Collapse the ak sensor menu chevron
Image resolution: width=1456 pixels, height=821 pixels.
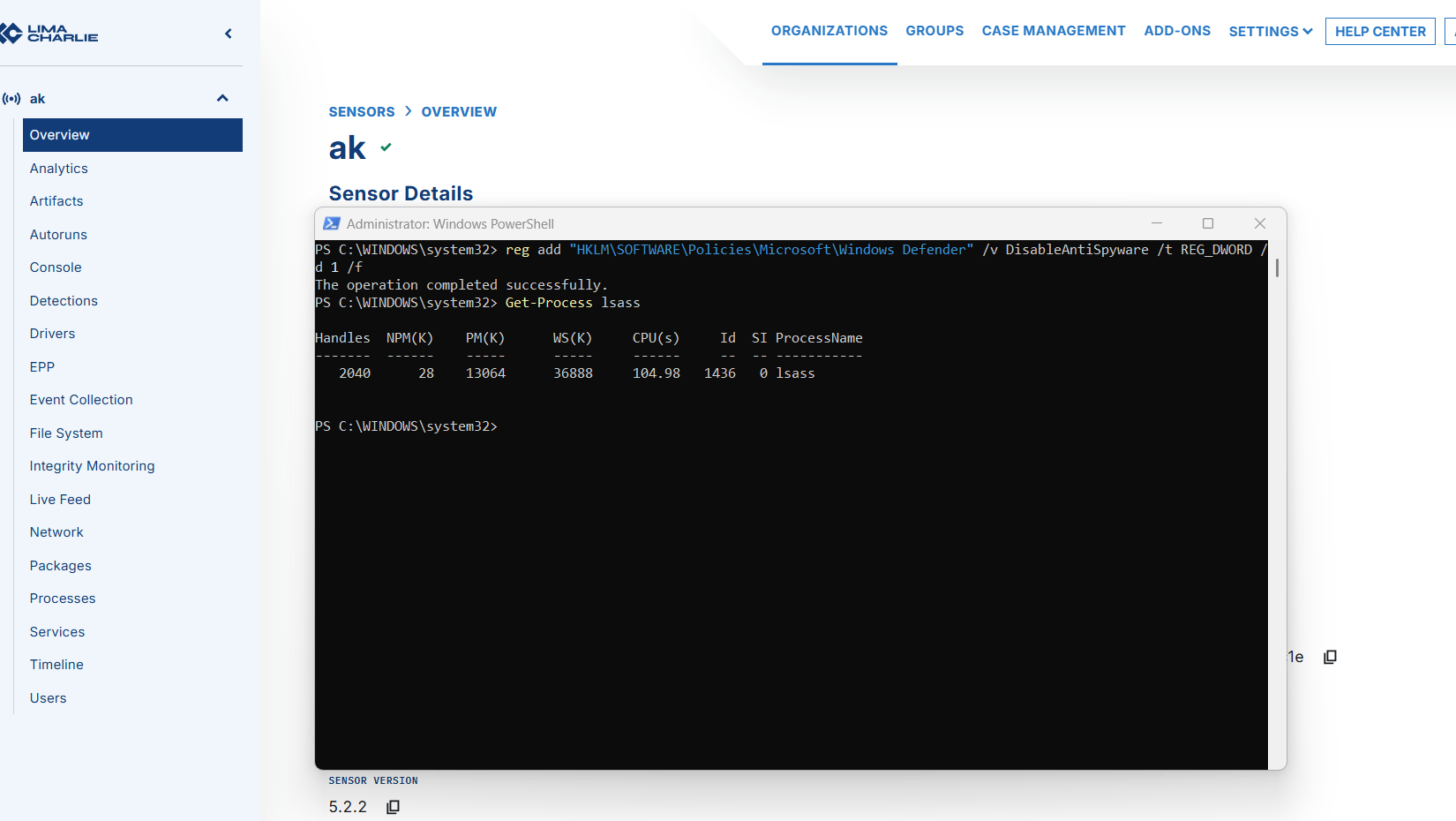[222, 98]
